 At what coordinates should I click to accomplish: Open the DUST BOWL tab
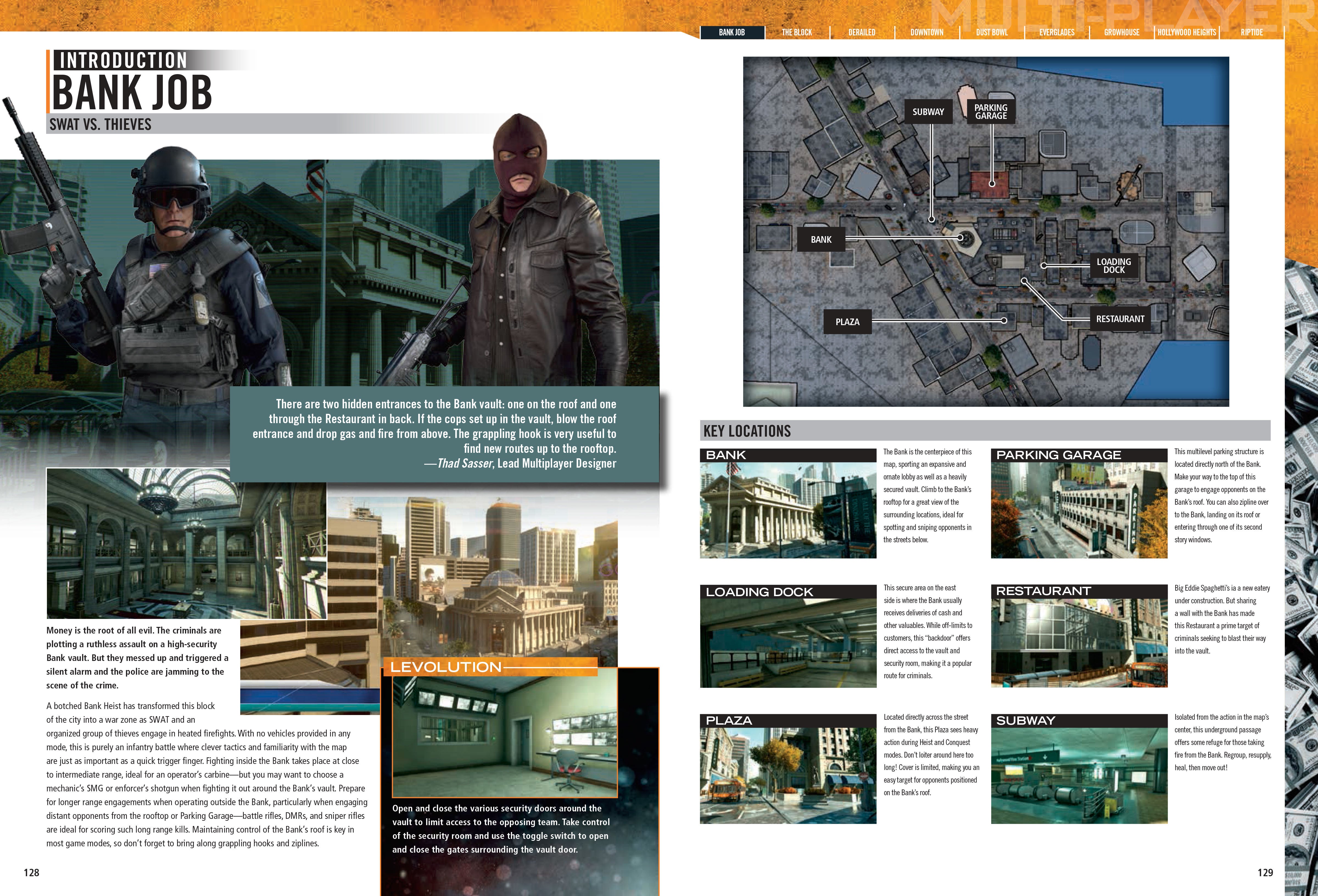coord(992,32)
